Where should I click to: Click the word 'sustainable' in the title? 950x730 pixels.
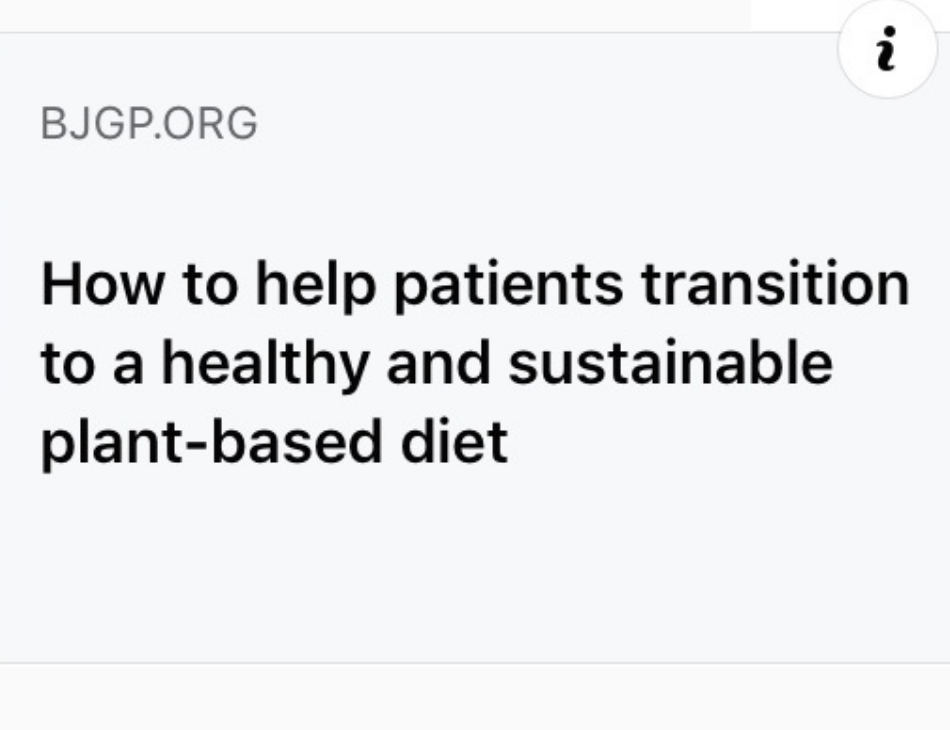(671, 362)
